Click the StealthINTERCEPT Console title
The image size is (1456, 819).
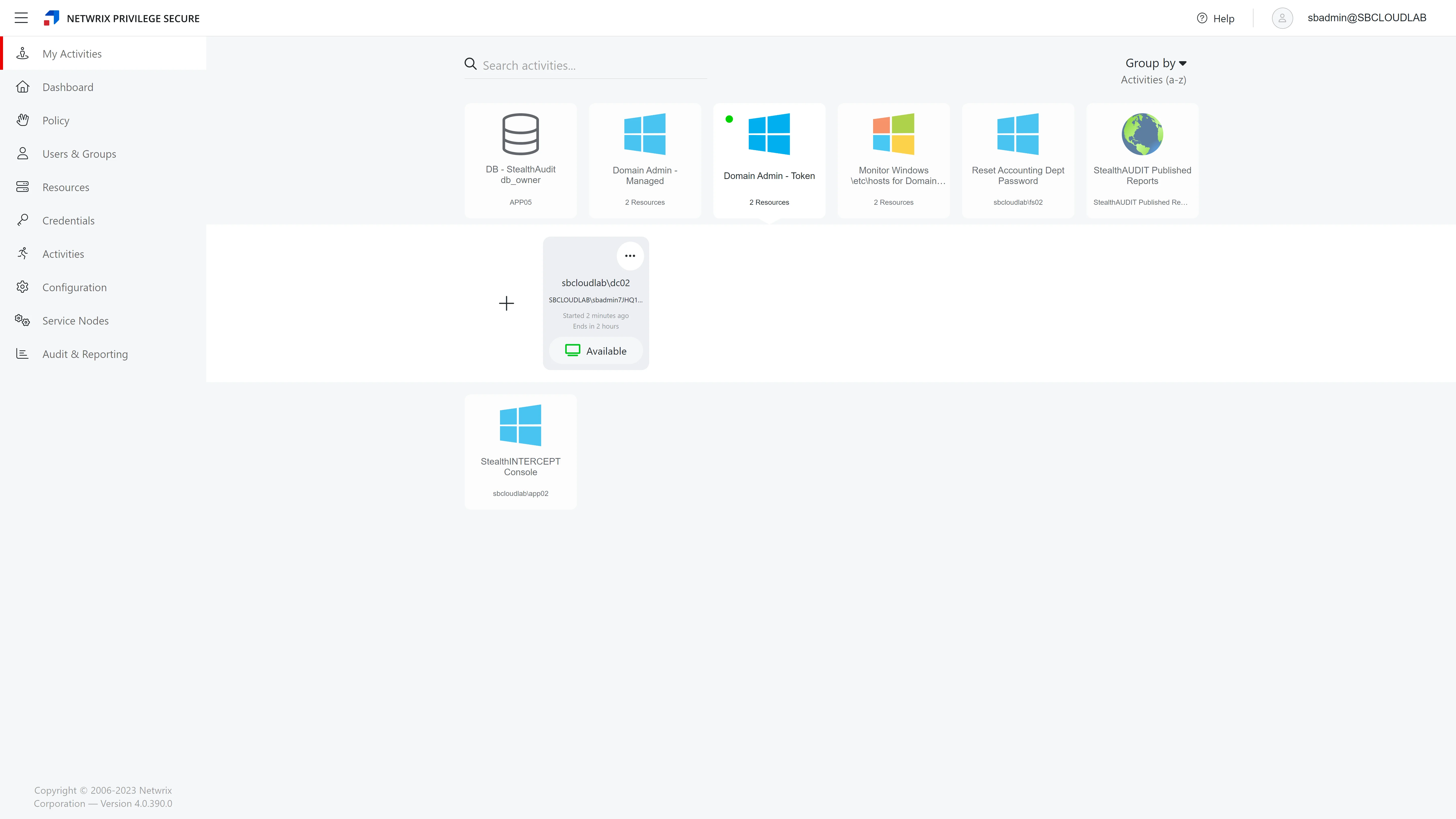[x=520, y=466]
